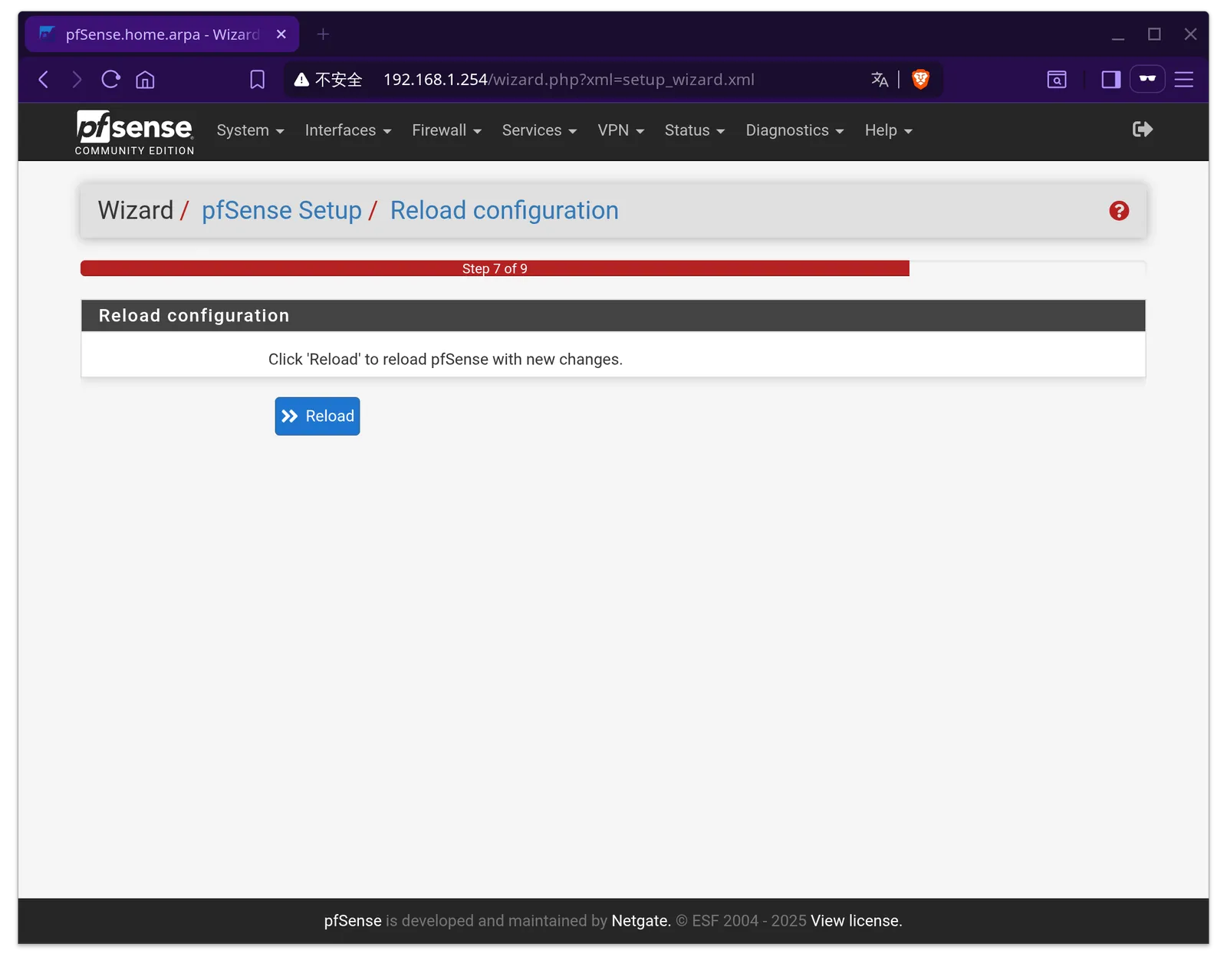
Task: Toggle the browser sidebar panel icon
Action: click(x=1111, y=80)
